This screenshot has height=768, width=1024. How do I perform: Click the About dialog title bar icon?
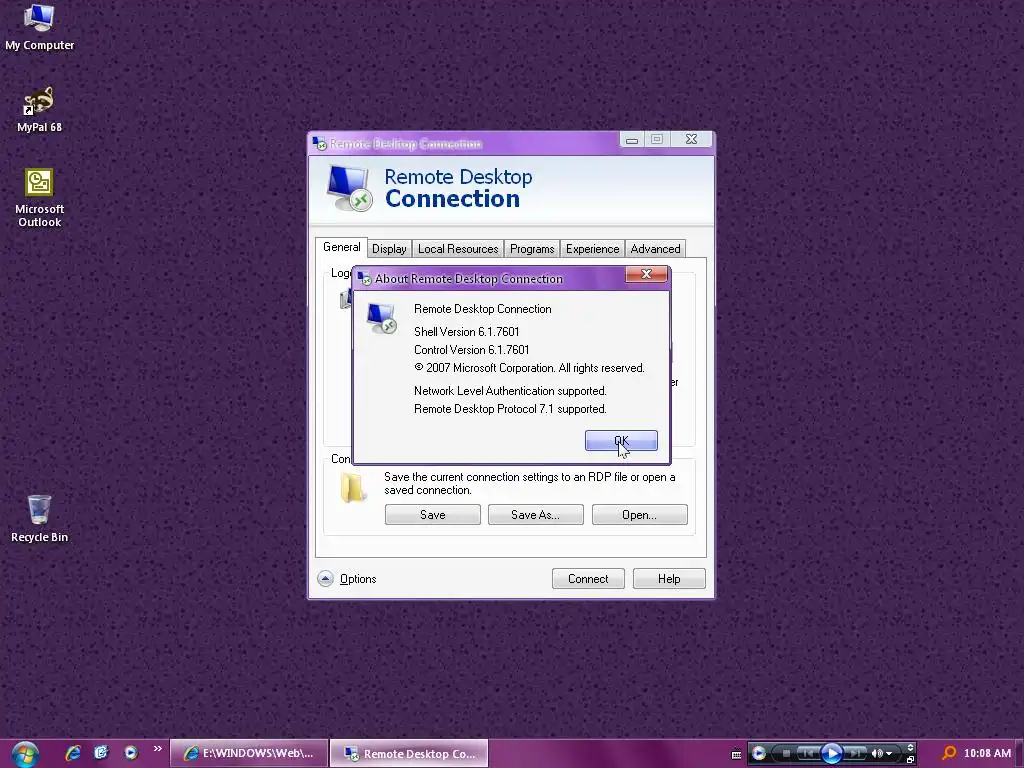[x=364, y=278]
